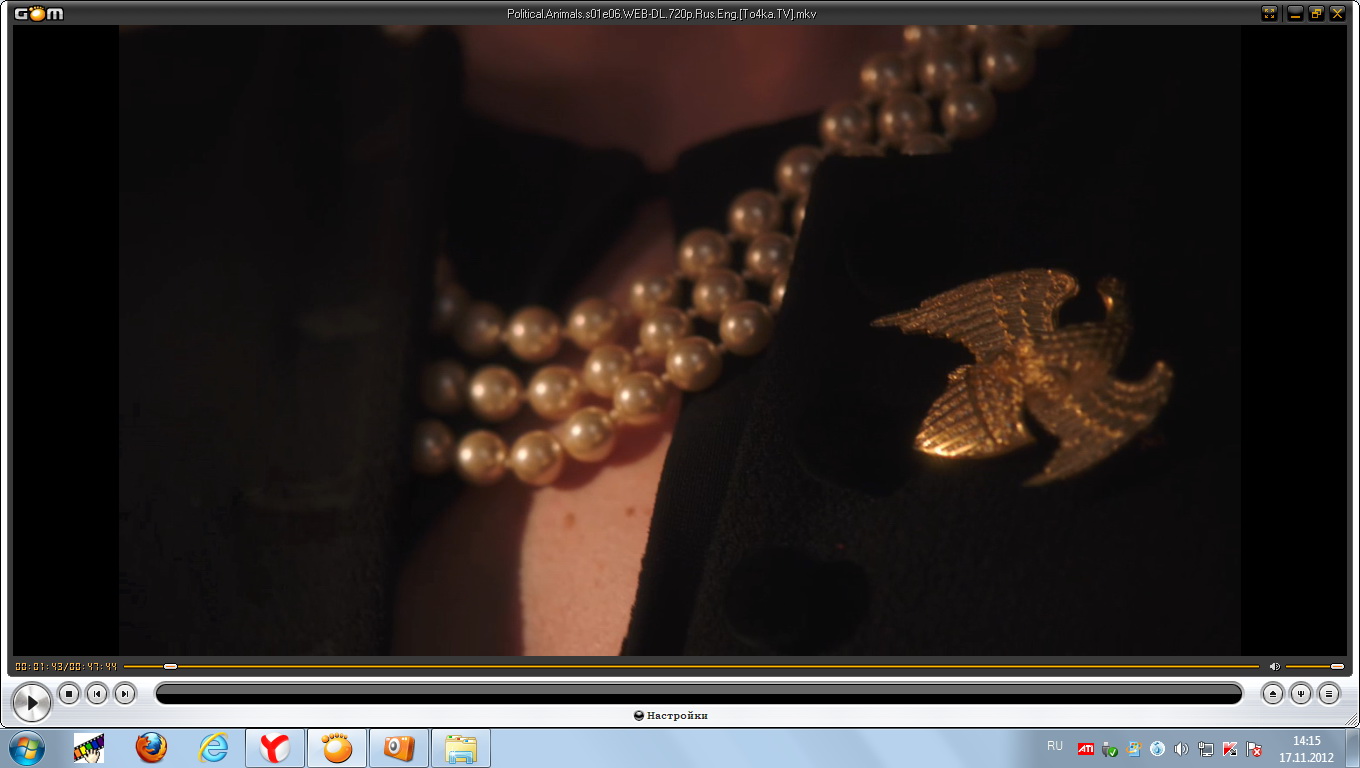Click the seek bar position handle

(170, 666)
